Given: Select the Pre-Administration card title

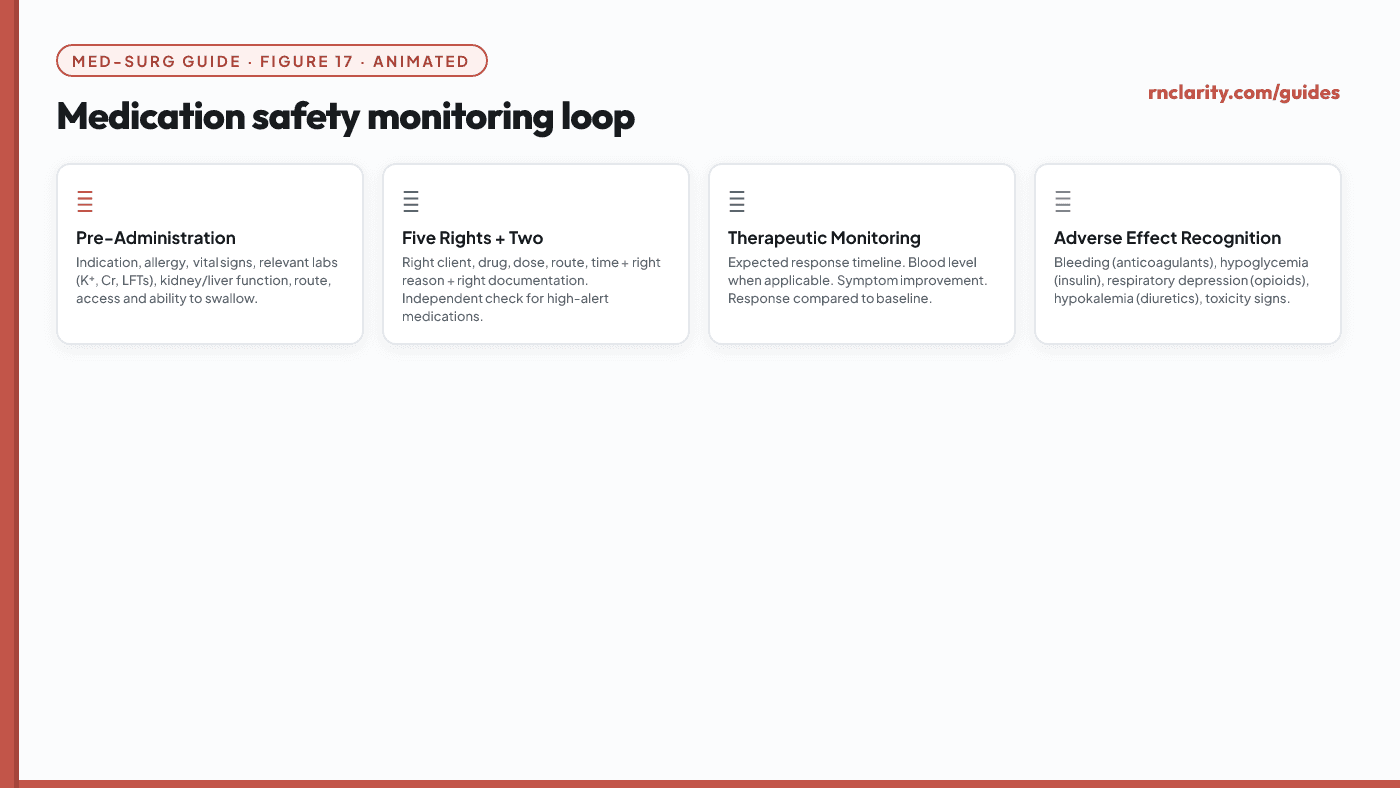Looking at the screenshot, I should coord(156,238).
